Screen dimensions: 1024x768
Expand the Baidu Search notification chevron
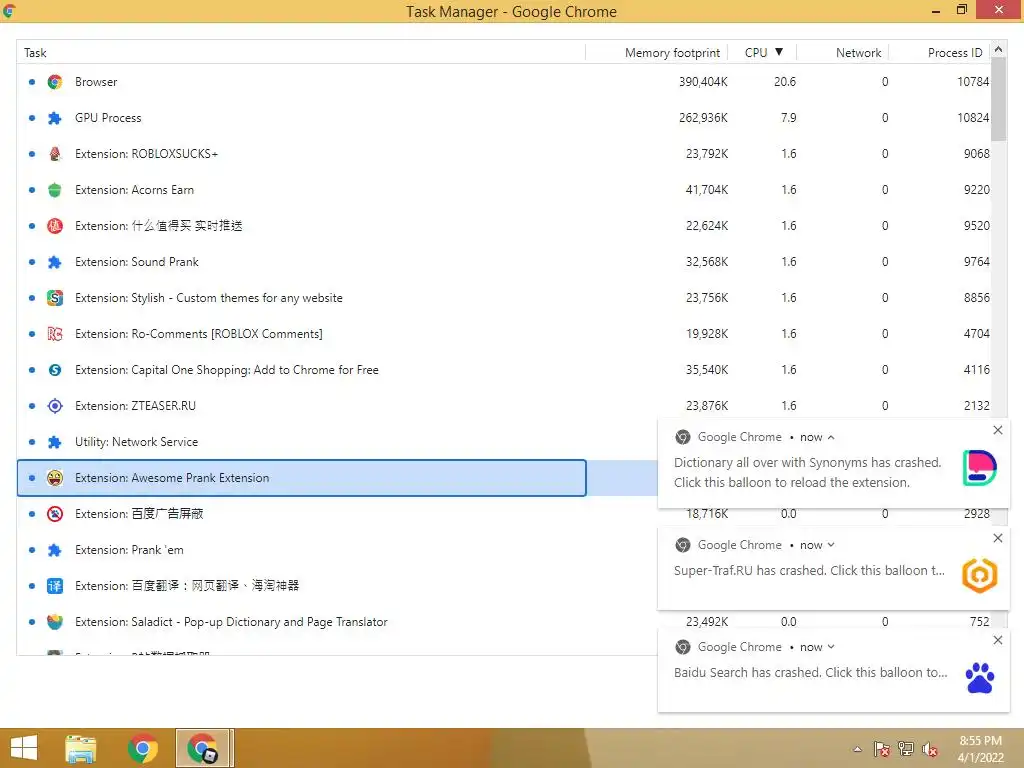[831, 647]
